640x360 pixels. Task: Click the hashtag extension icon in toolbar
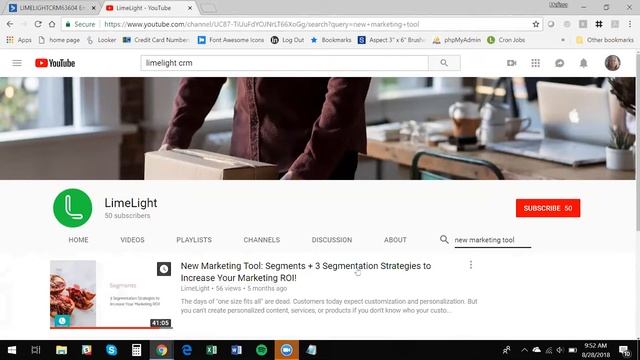coord(599,24)
